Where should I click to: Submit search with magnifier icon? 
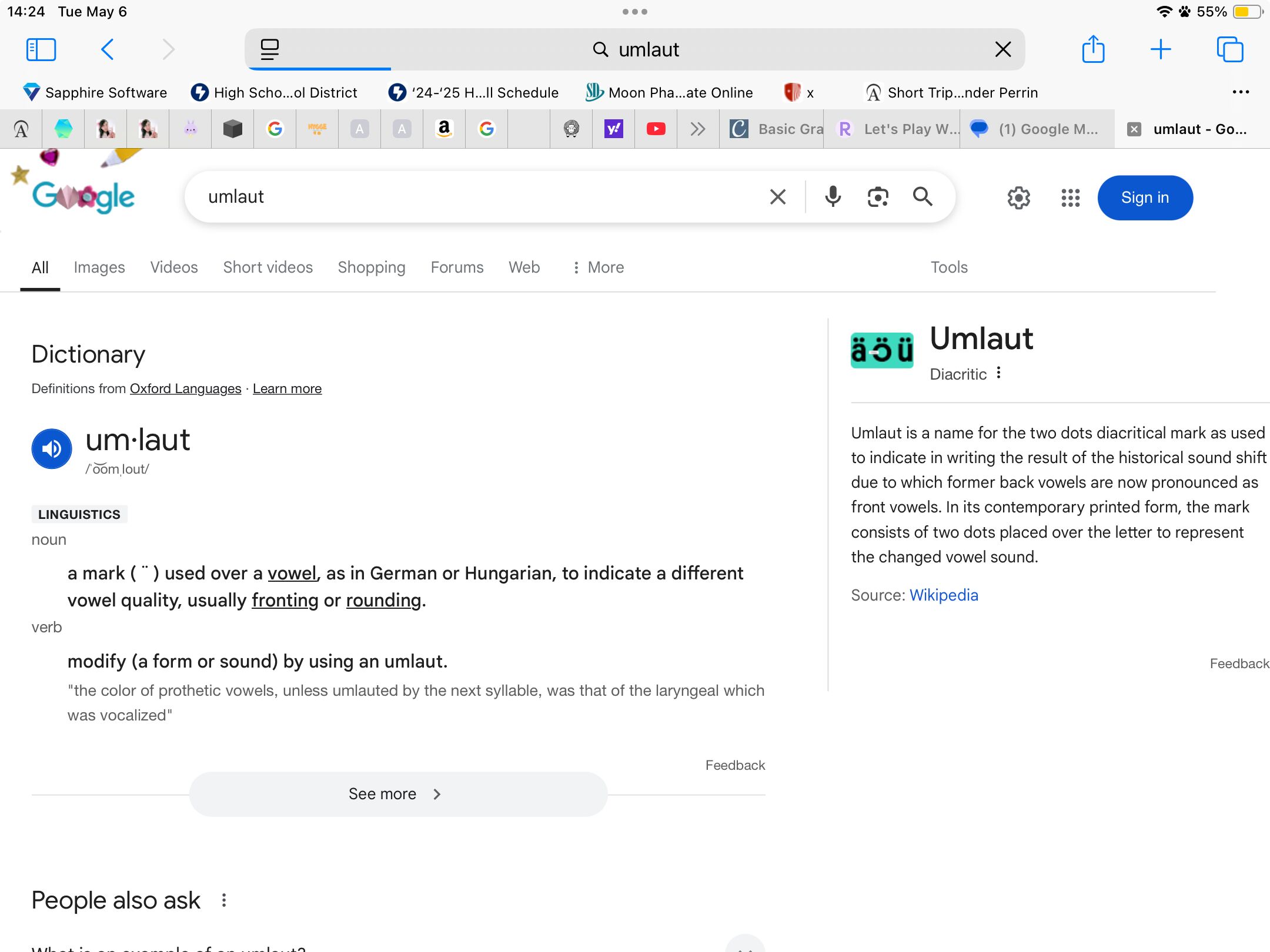tap(923, 197)
